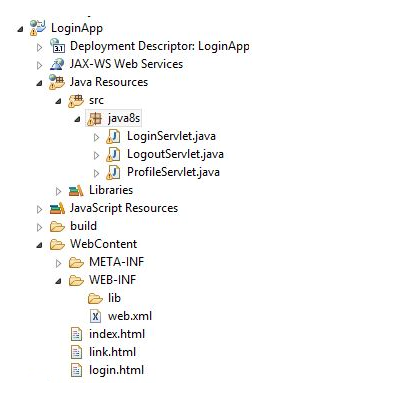Click the LoginApp project icon
Viewport: 397px width, 412px height.
(x=37, y=28)
